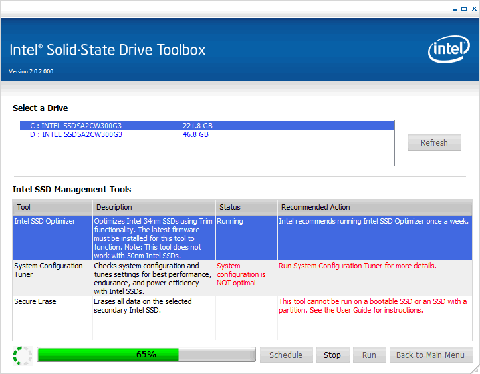Click the Description column header
This screenshot has width=480, height=374.
(x=154, y=207)
